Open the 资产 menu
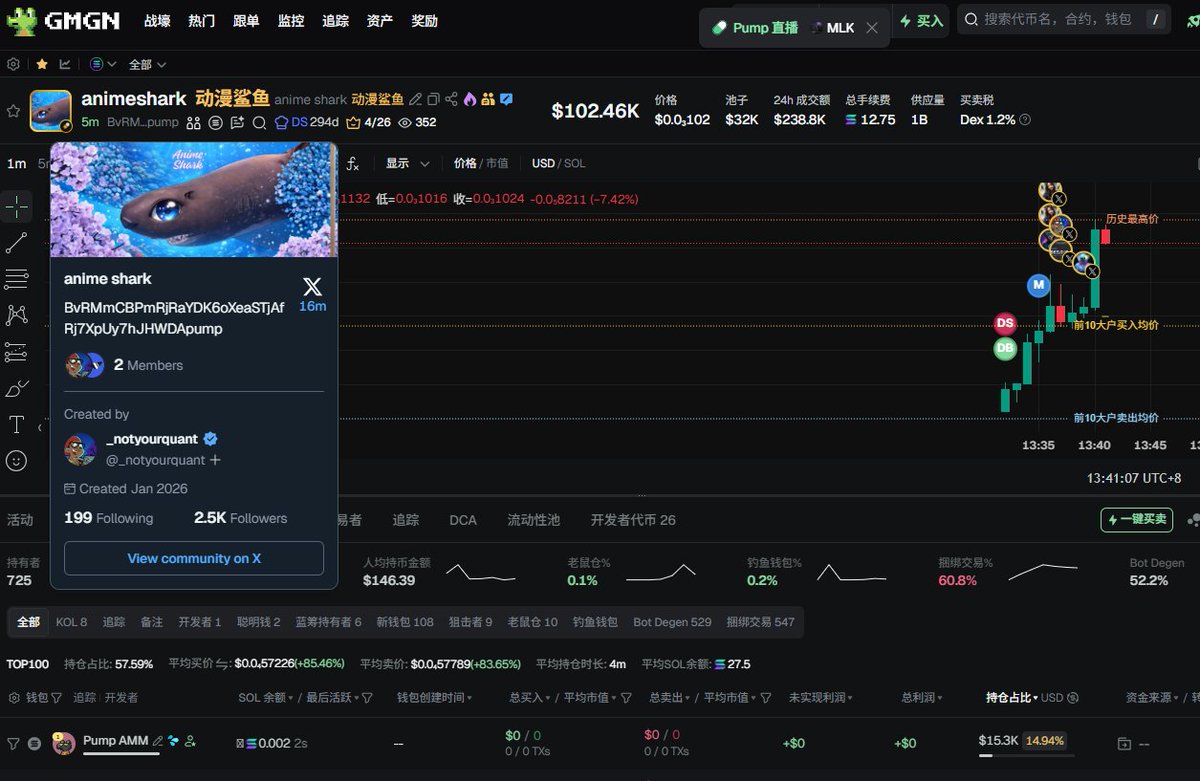Viewport: 1200px width, 781px height. click(x=380, y=20)
